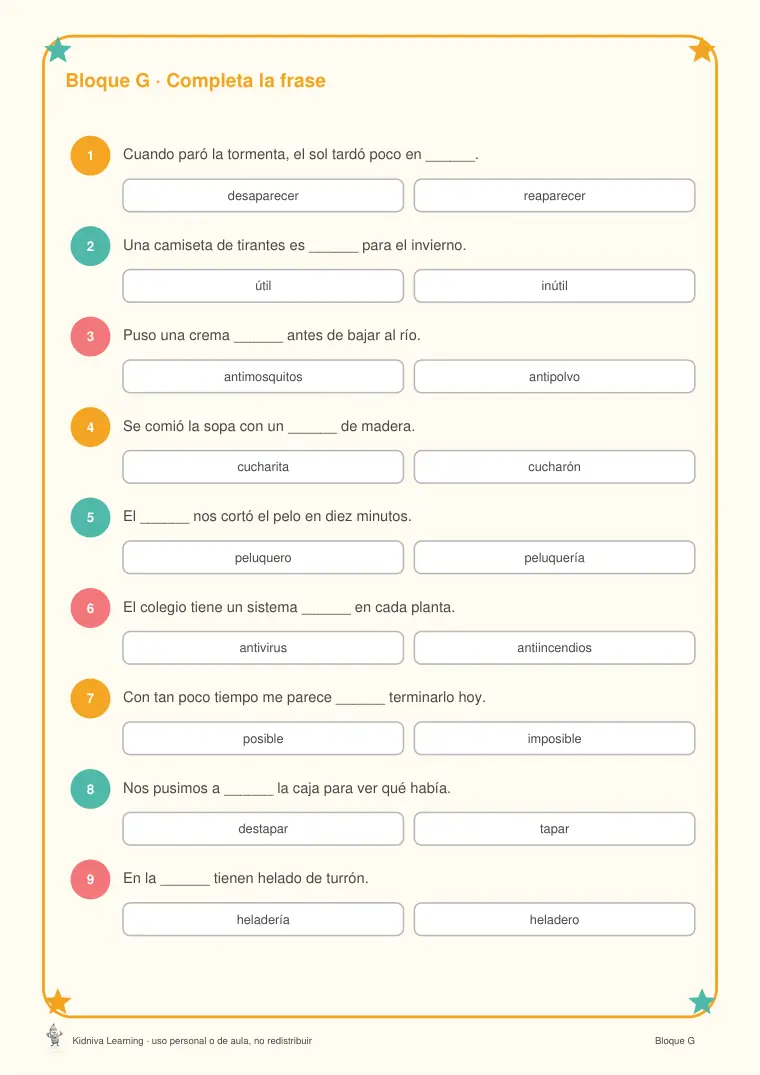Click the teal number 5 circle
Screen dimensions: 760x1075
[90, 518]
